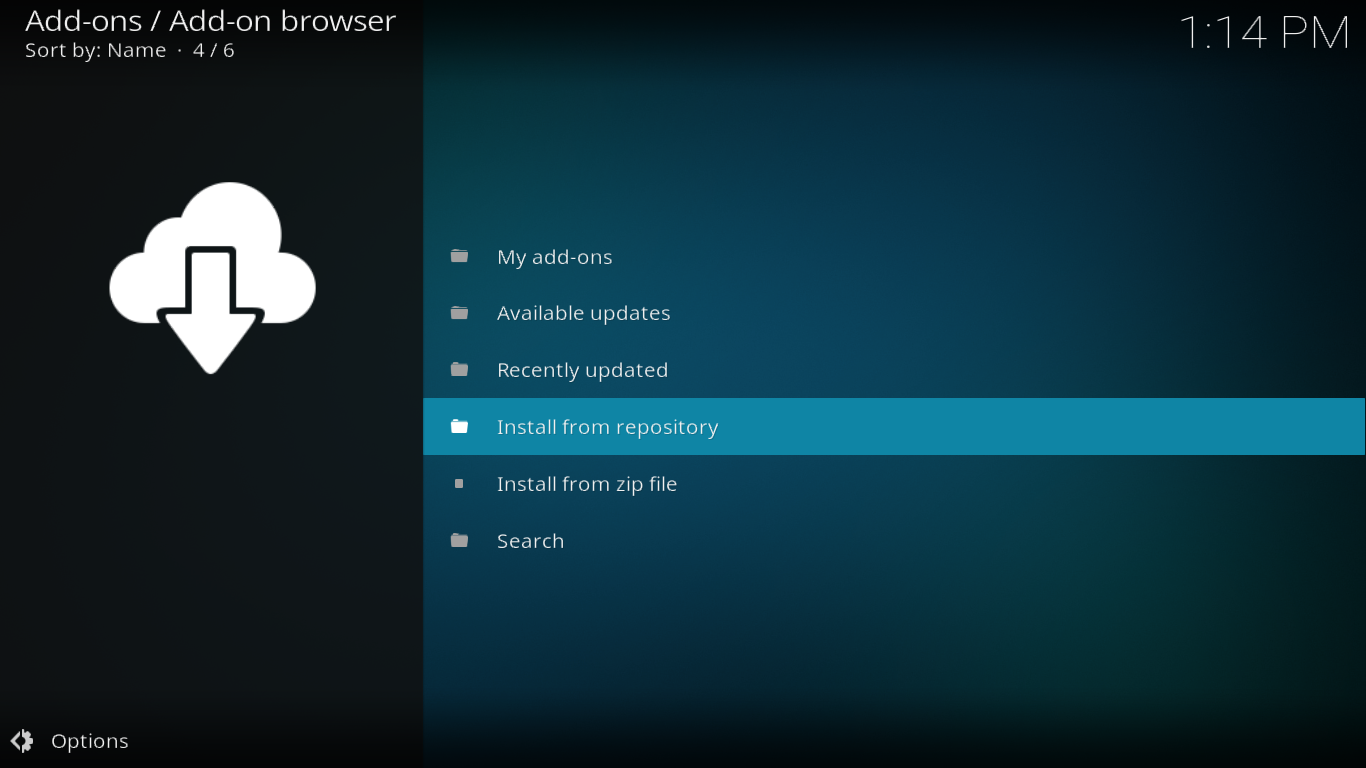
Task: Open the My add-ons entry
Action: (554, 257)
